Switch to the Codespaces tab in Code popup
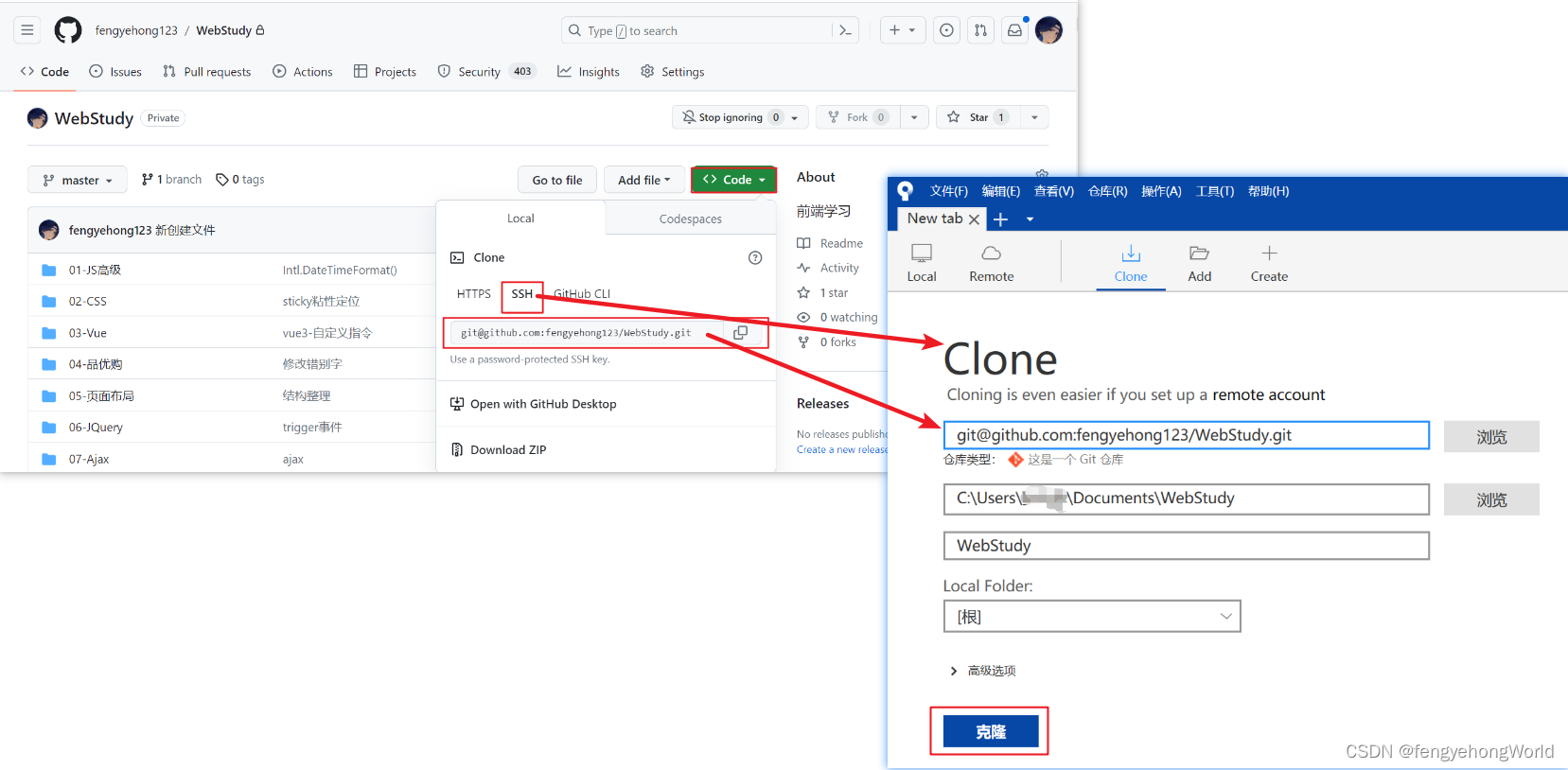1568x770 pixels. pyautogui.click(x=691, y=219)
